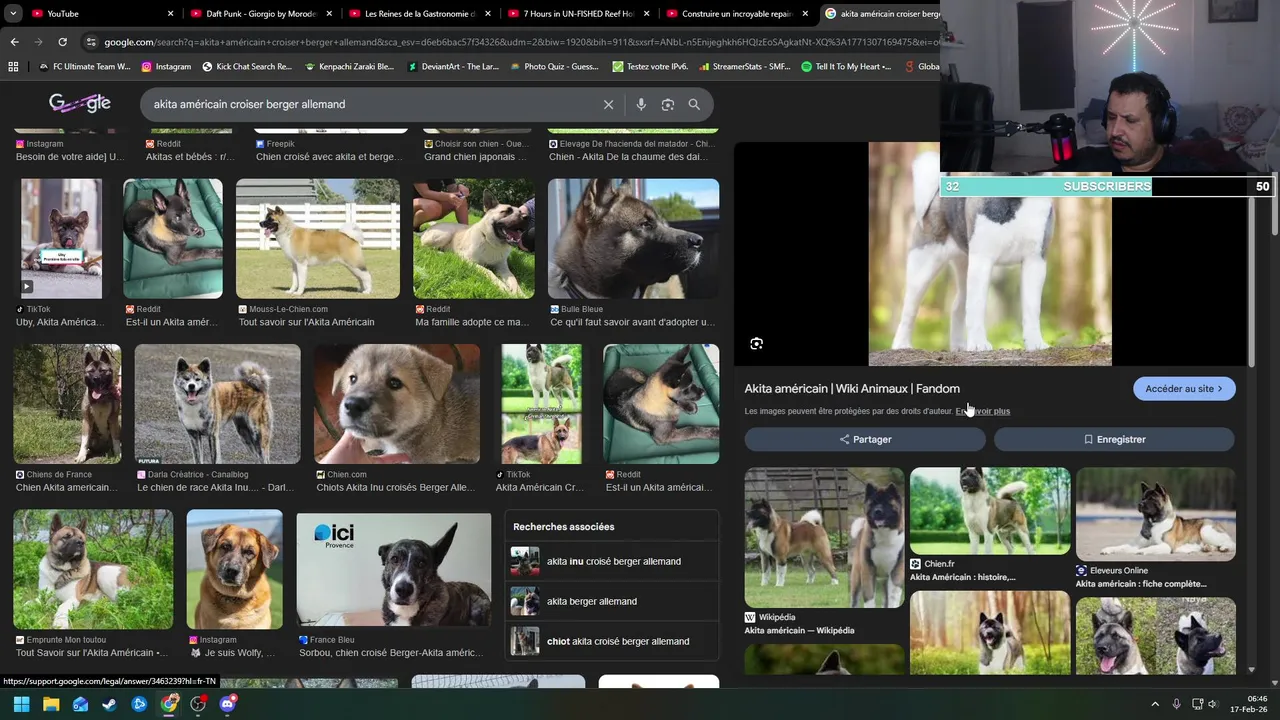
Task: Open the Google logo home link
Action: [x=80, y=103]
